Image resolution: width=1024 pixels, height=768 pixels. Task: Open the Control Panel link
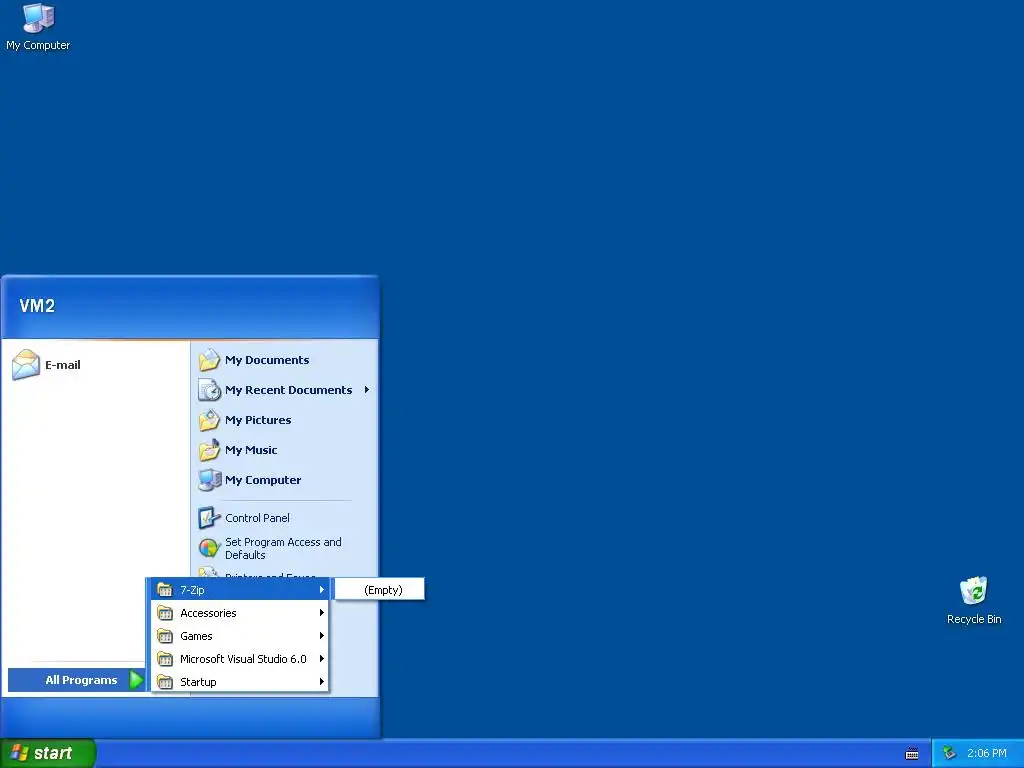[x=257, y=518]
